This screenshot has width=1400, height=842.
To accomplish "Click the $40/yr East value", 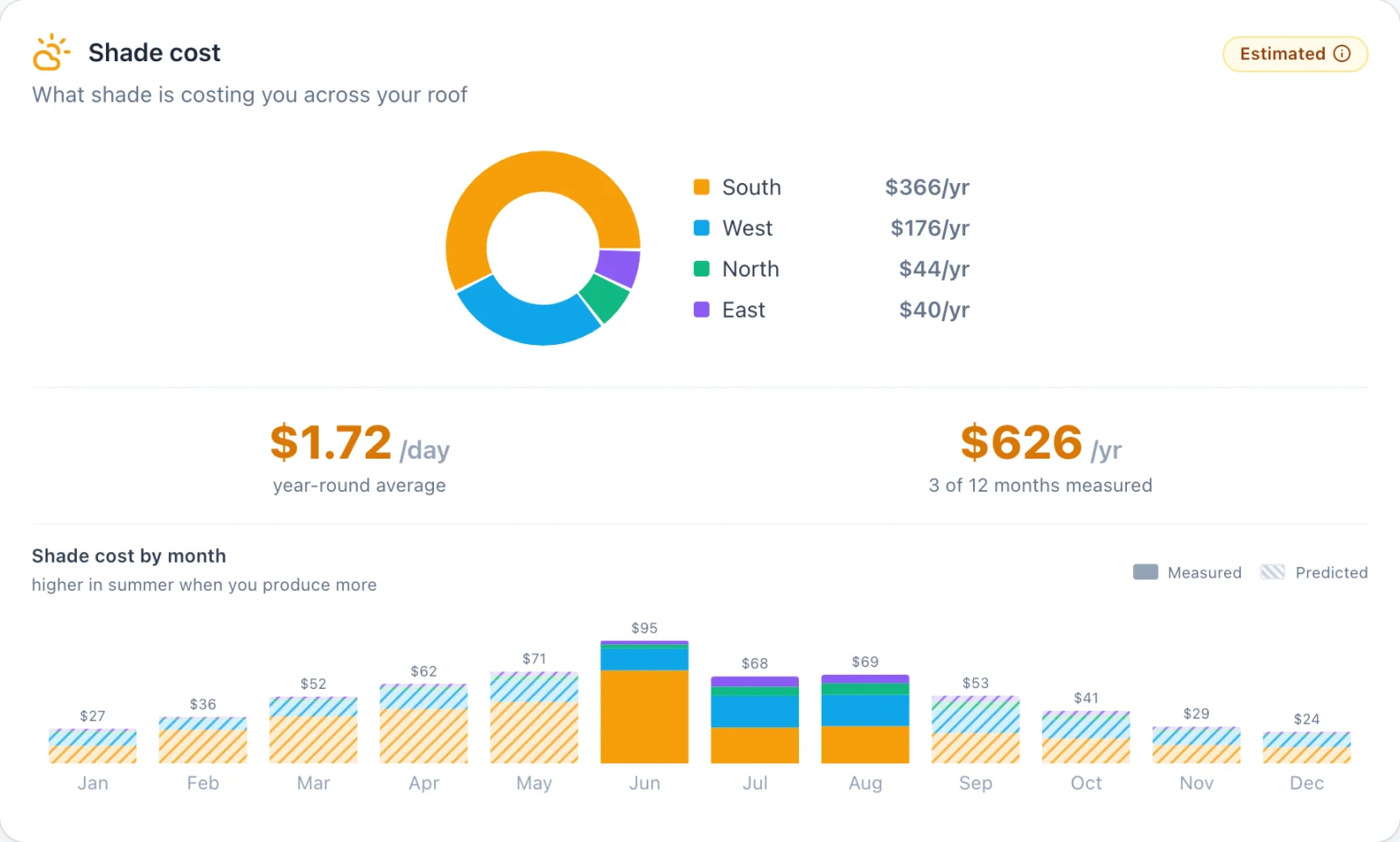I will [x=934, y=310].
